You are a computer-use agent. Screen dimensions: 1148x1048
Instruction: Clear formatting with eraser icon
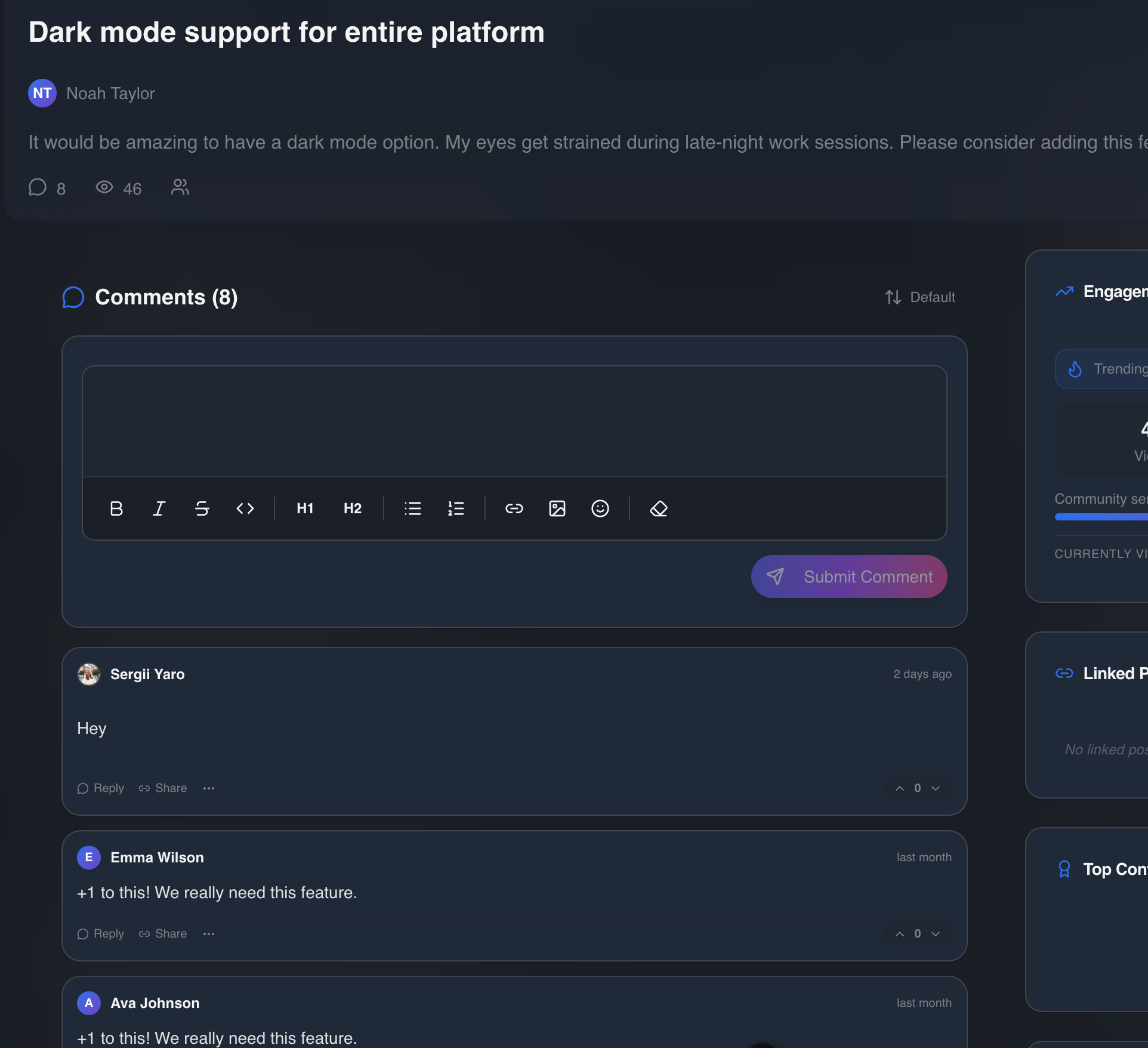coord(659,508)
